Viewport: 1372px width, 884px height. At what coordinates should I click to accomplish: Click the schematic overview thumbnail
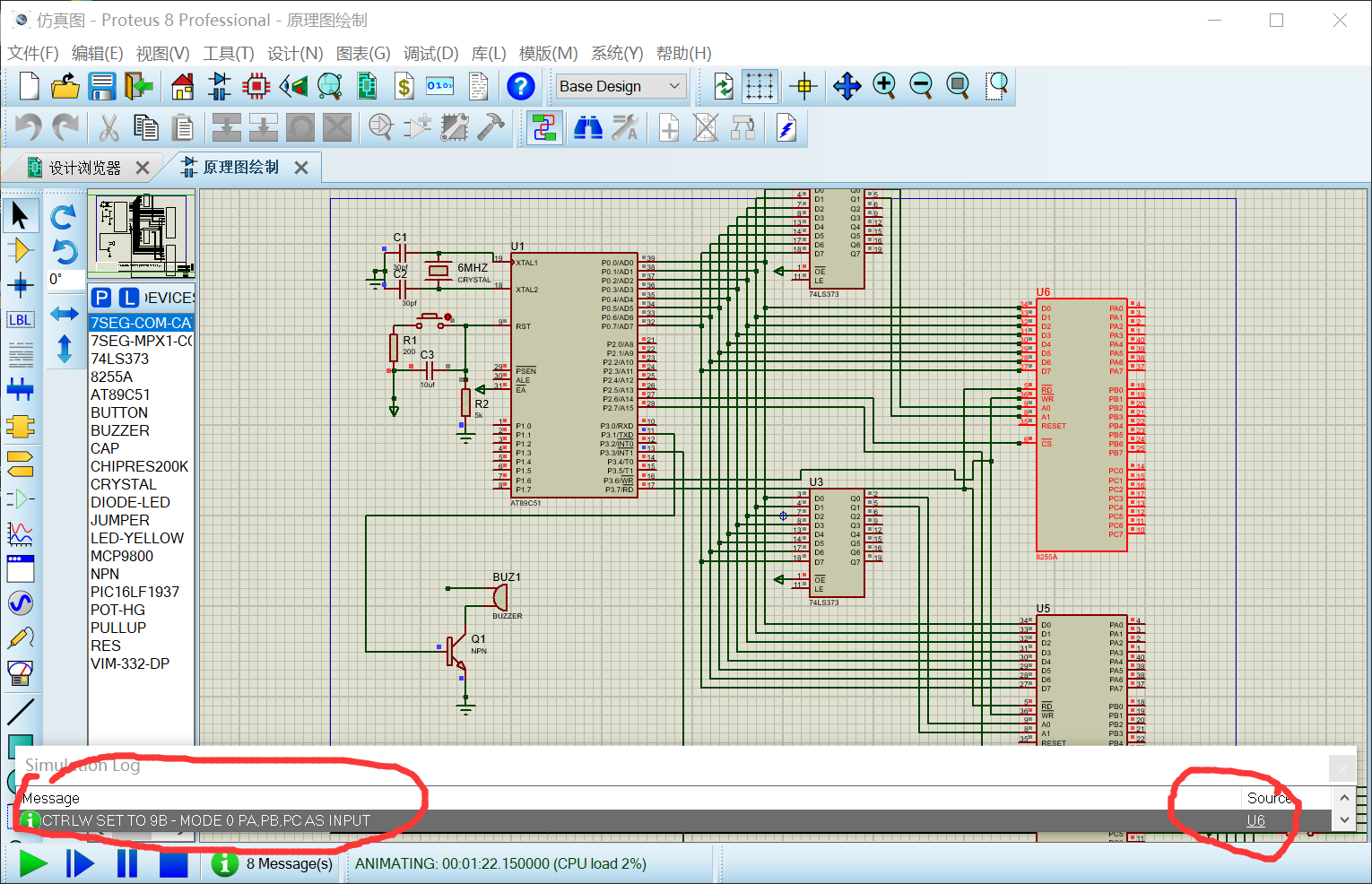point(142,237)
